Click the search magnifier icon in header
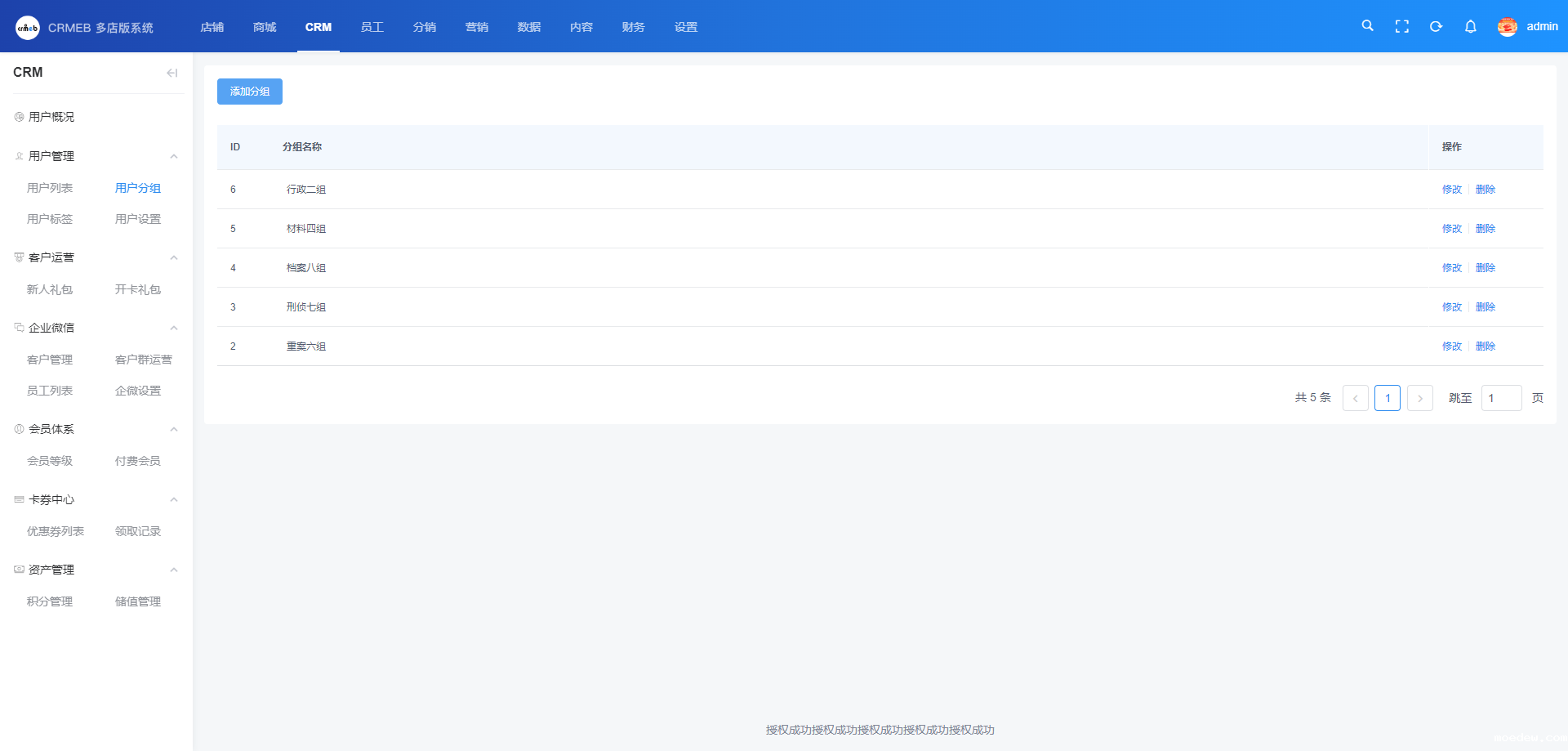 click(x=1367, y=26)
